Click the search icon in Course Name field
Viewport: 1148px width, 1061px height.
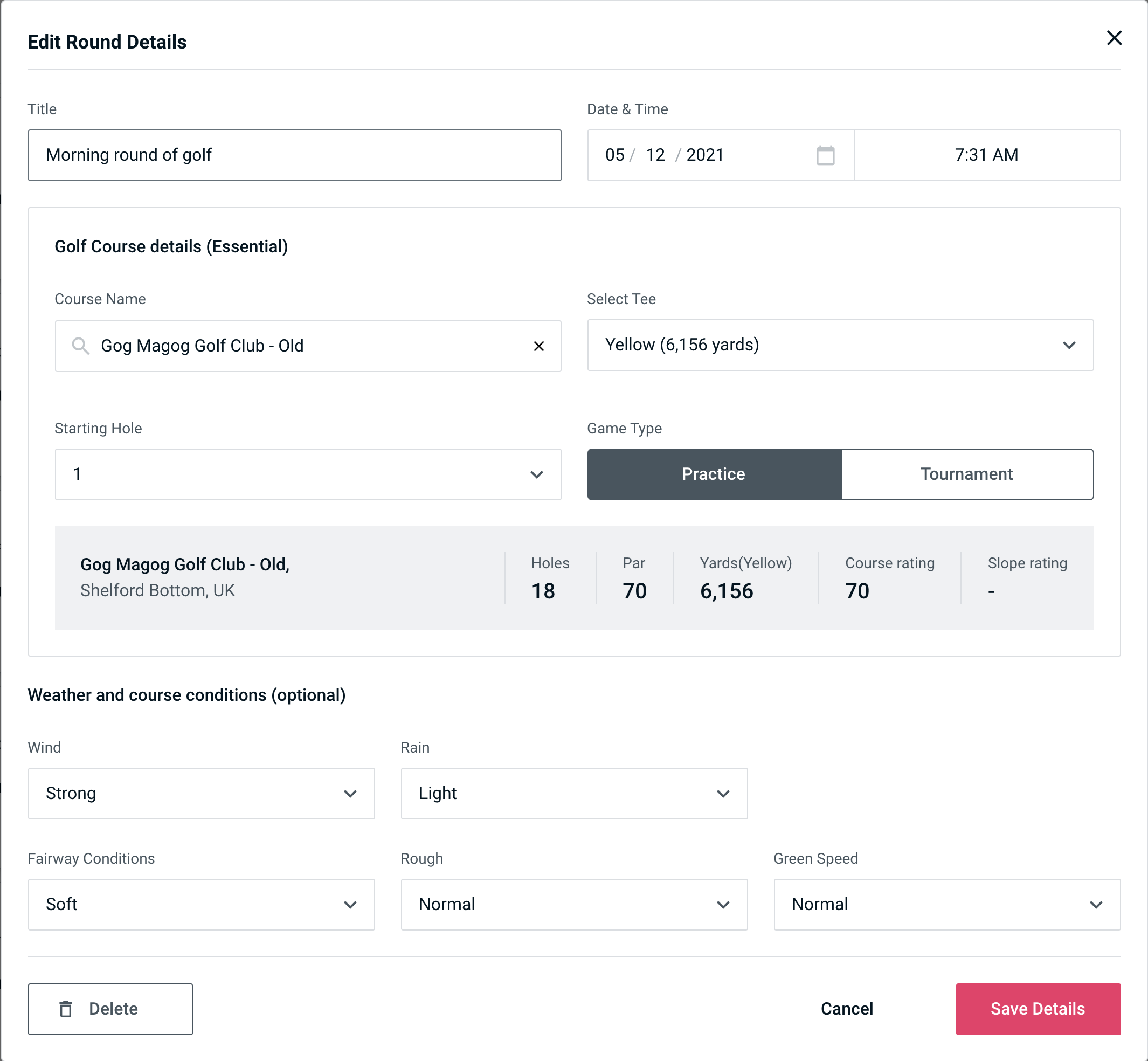80,346
